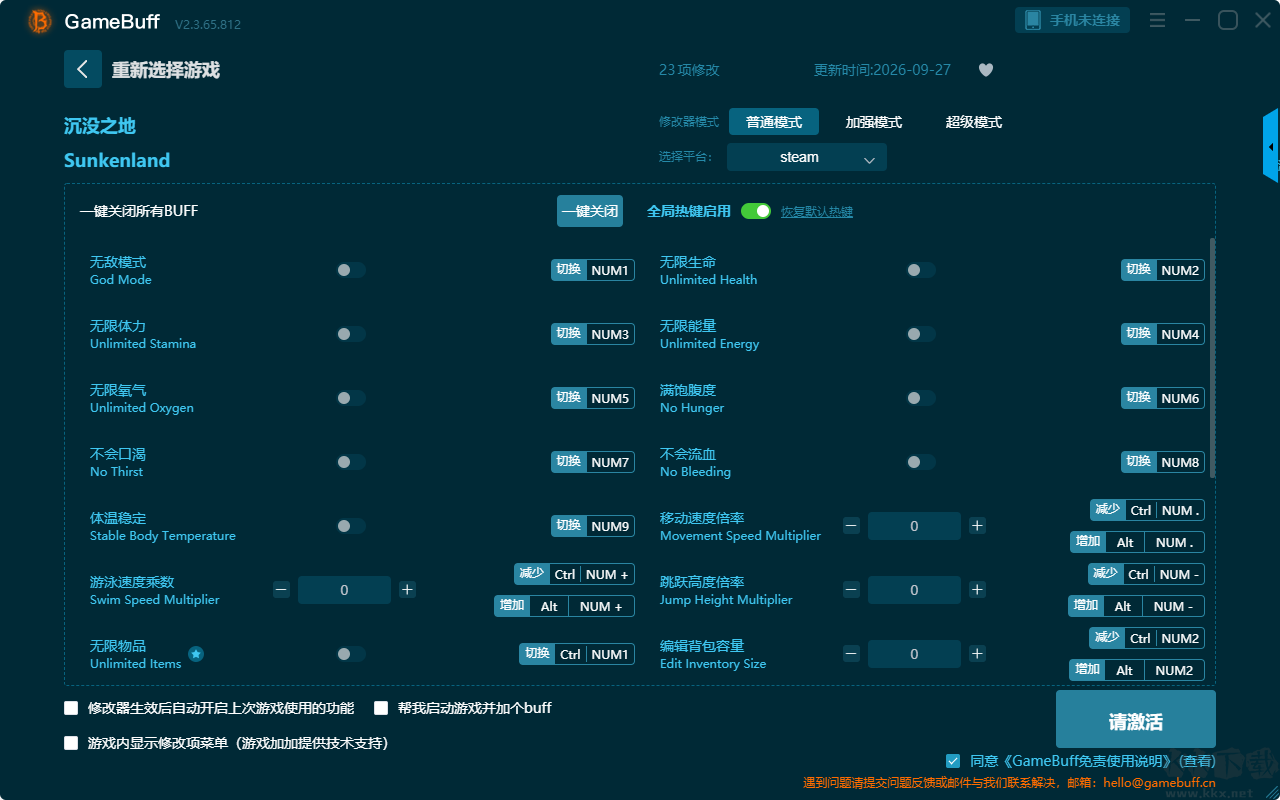Enable Unlimited Health switch

pos(921,270)
